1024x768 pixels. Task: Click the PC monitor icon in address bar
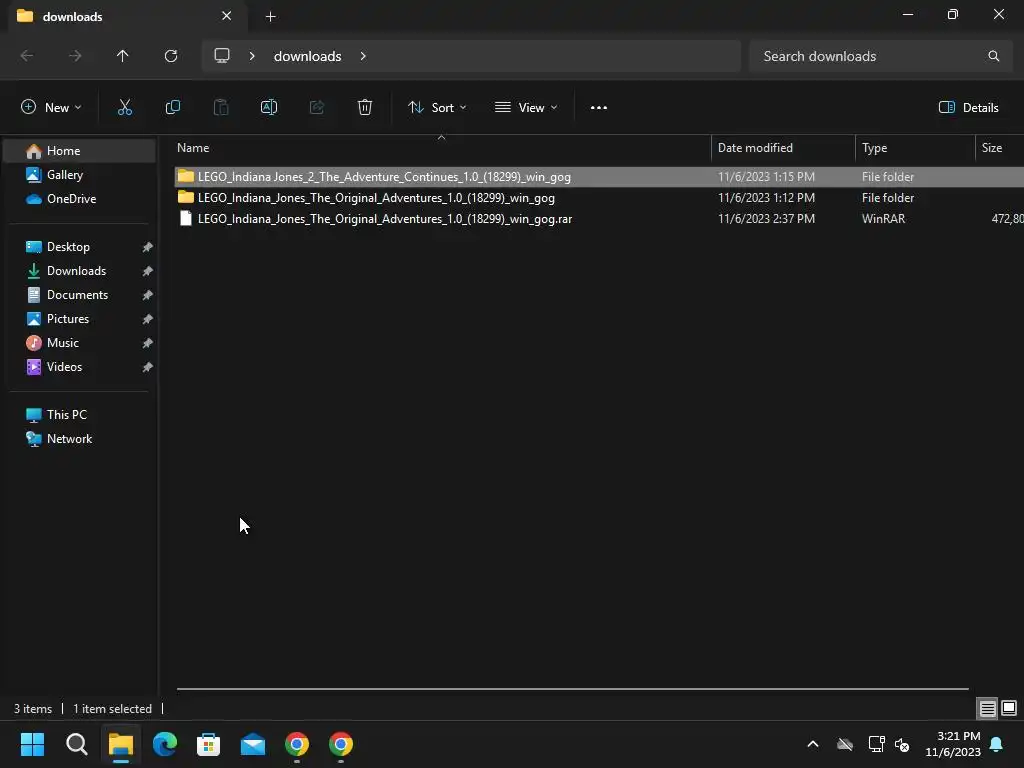[222, 56]
